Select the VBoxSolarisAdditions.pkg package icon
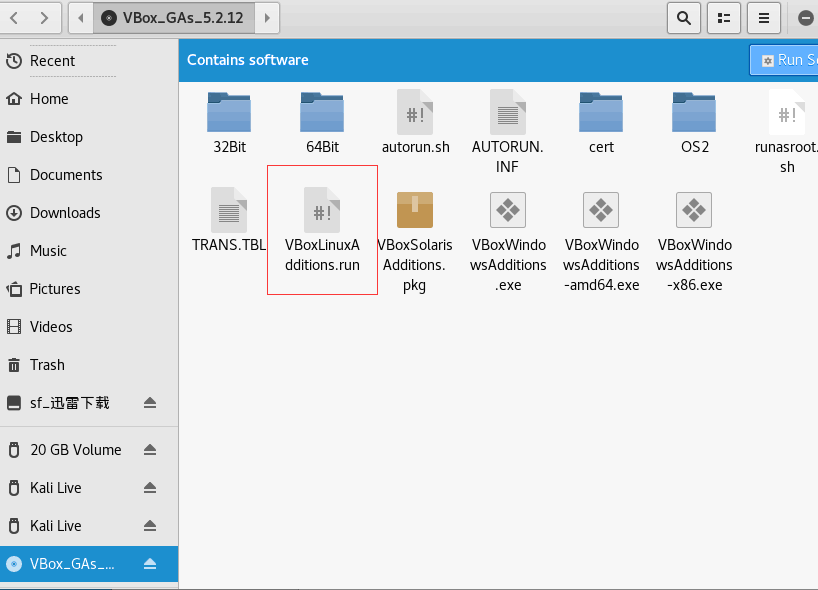The height and width of the screenshot is (590, 818). (415, 210)
